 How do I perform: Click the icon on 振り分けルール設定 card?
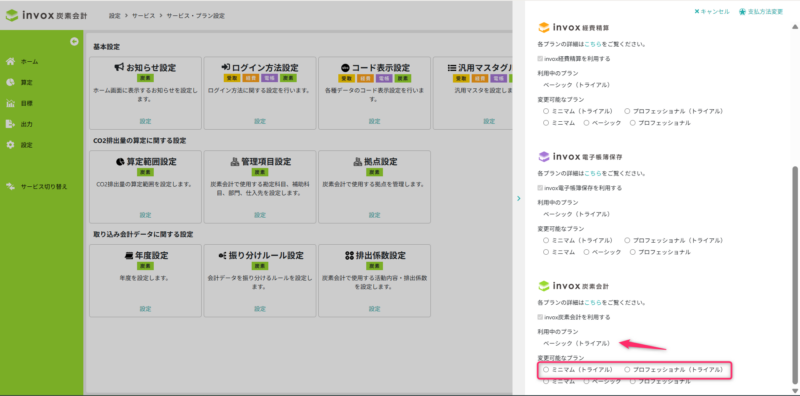coord(222,256)
